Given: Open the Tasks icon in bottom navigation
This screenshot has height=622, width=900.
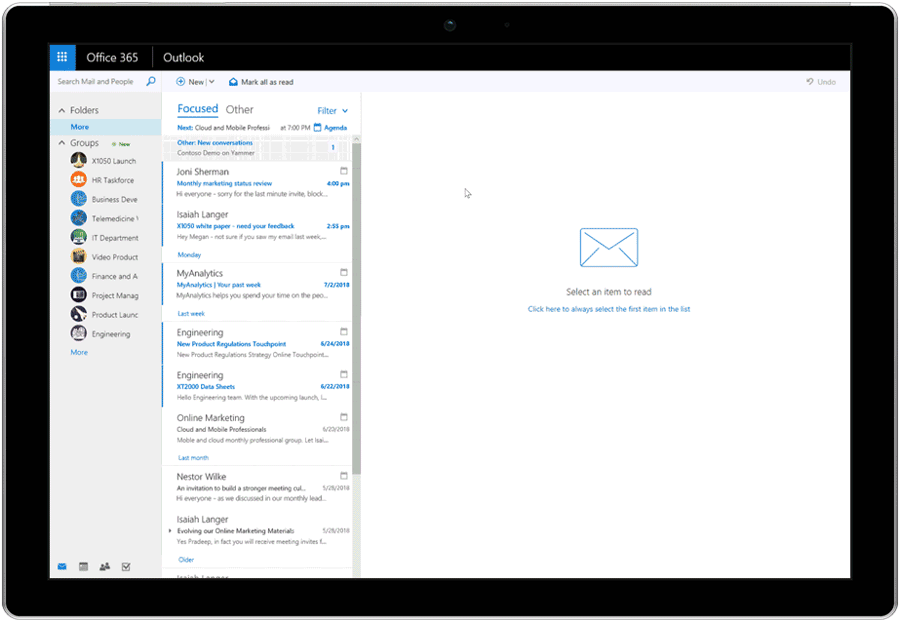Looking at the screenshot, I should tap(127, 566).
